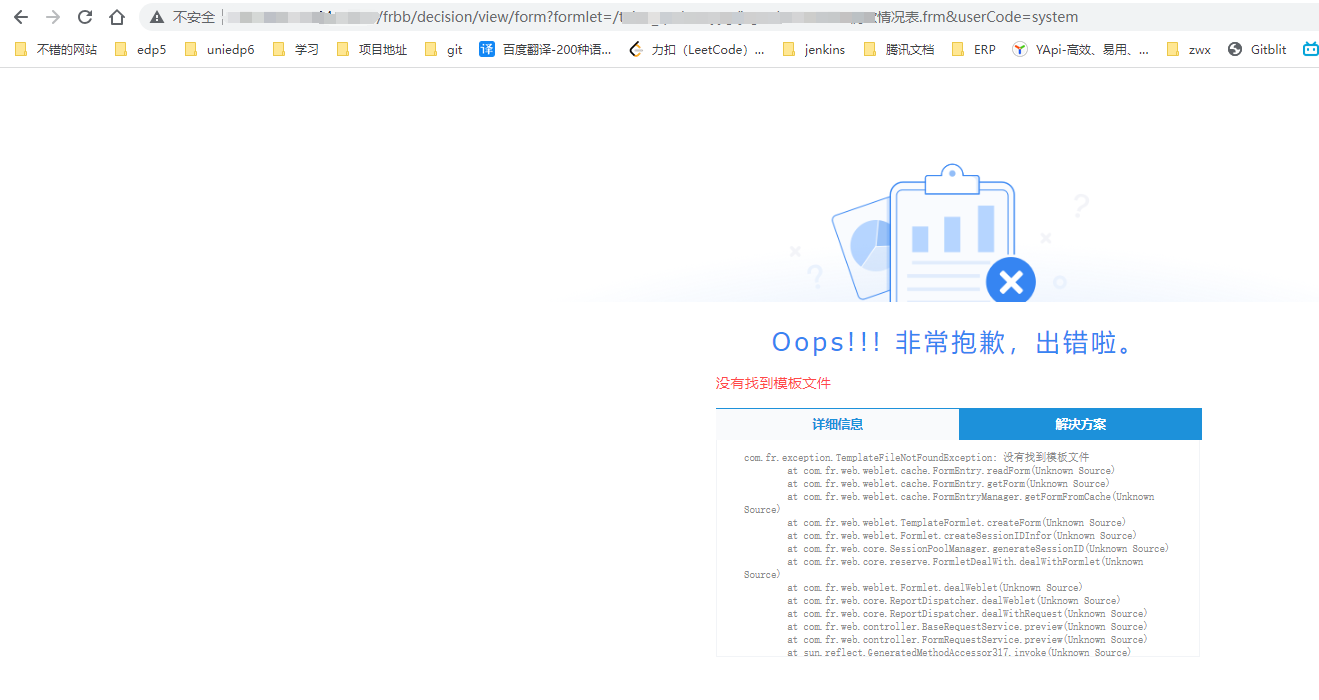This screenshot has height=700, width=1319.
Task: Reload the current page
Action: pyautogui.click(x=85, y=17)
